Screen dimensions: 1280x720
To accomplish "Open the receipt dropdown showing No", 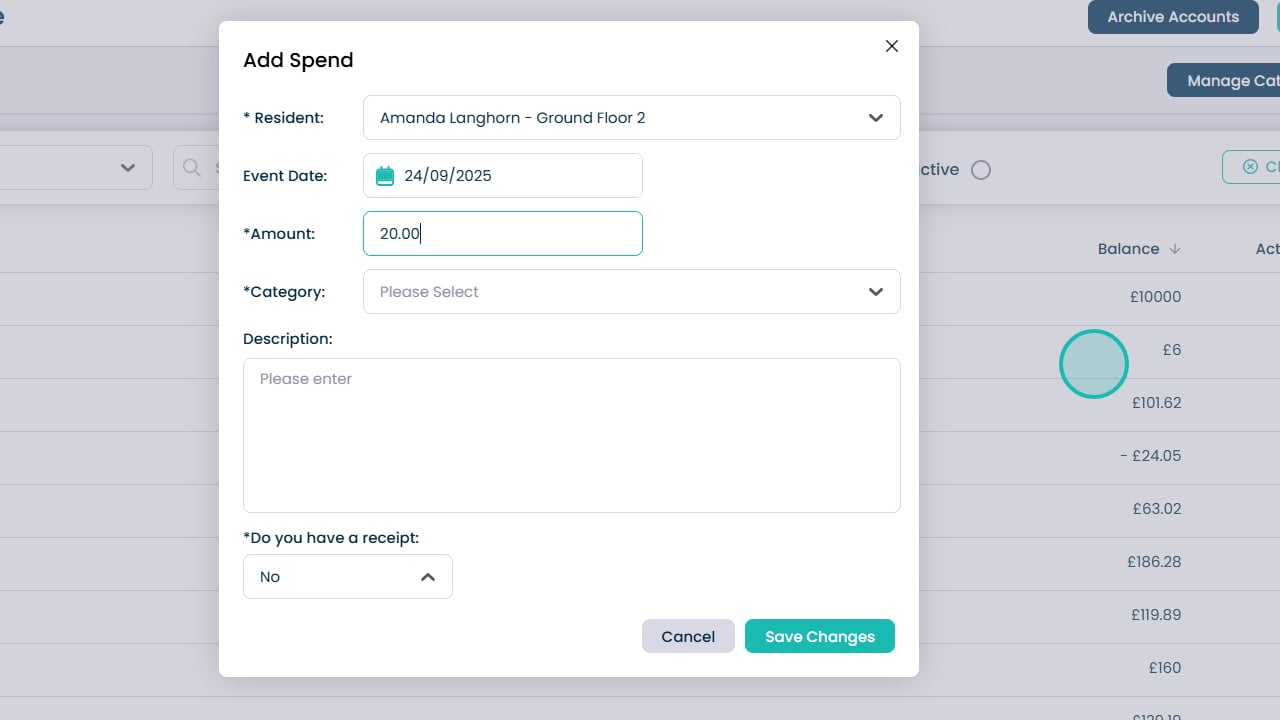I will tap(347, 577).
